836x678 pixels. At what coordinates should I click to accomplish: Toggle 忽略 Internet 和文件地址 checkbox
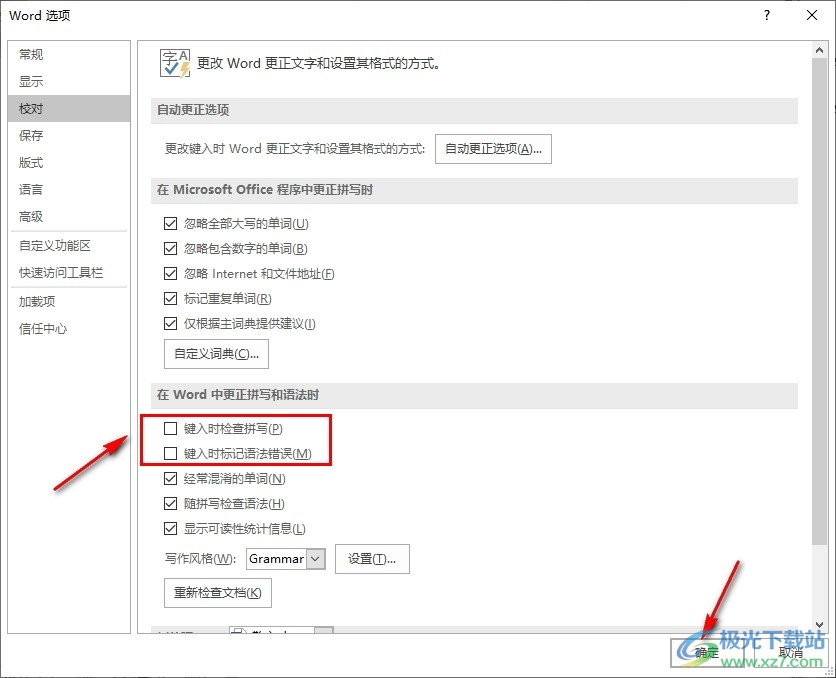click(171, 273)
